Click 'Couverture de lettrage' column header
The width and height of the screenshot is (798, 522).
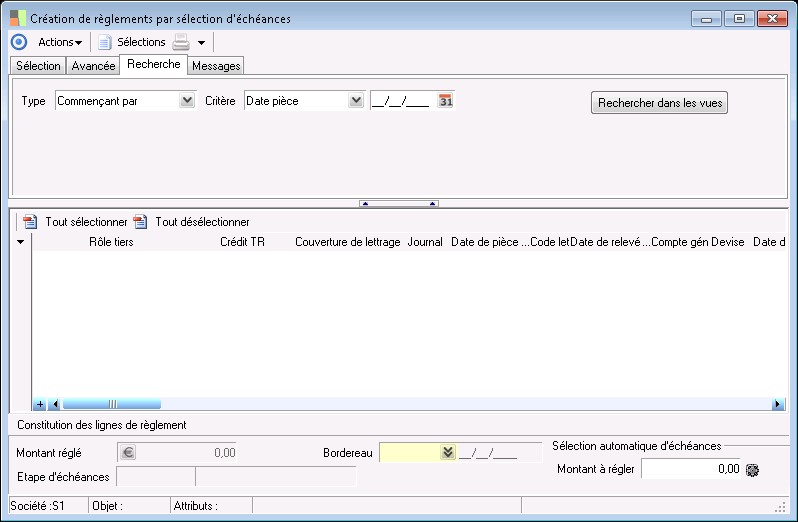point(348,242)
